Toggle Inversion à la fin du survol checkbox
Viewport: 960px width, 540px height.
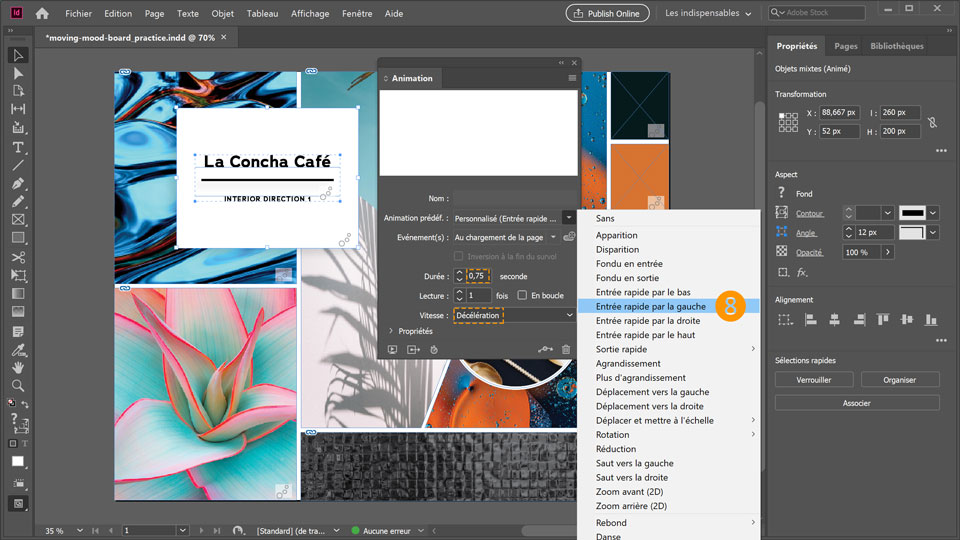click(459, 256)
